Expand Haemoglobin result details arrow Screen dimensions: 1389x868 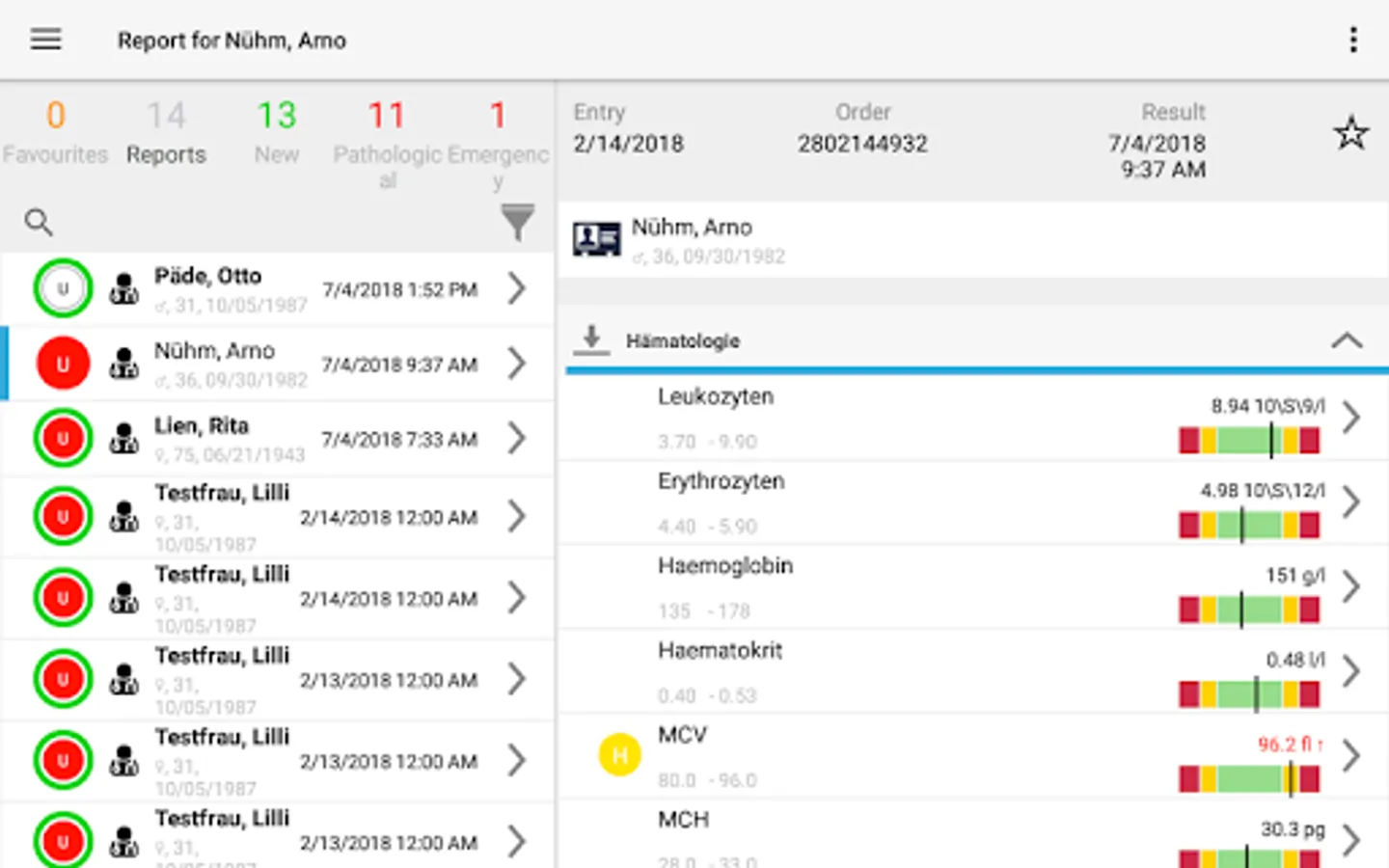pos(1351,586)
